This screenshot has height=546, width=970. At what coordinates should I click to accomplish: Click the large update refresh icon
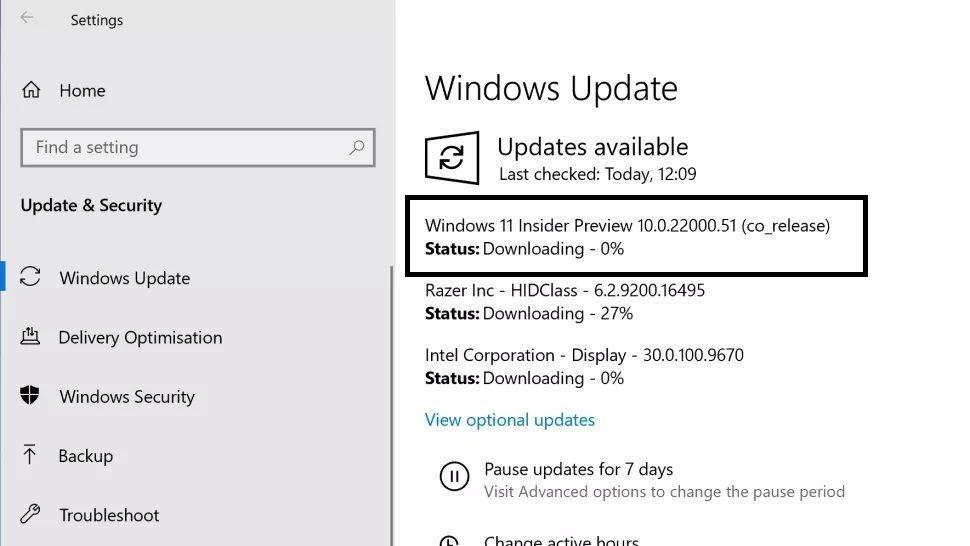pos(452,158)
